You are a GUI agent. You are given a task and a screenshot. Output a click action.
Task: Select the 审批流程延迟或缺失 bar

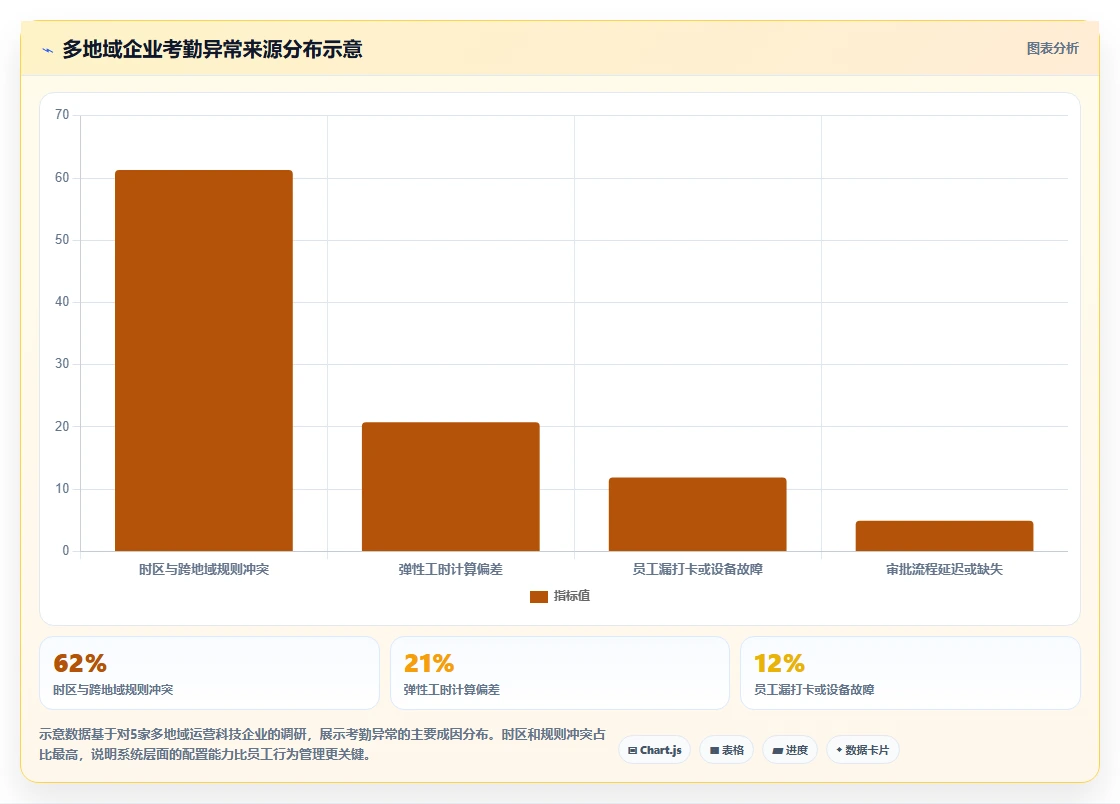(944, 536)
